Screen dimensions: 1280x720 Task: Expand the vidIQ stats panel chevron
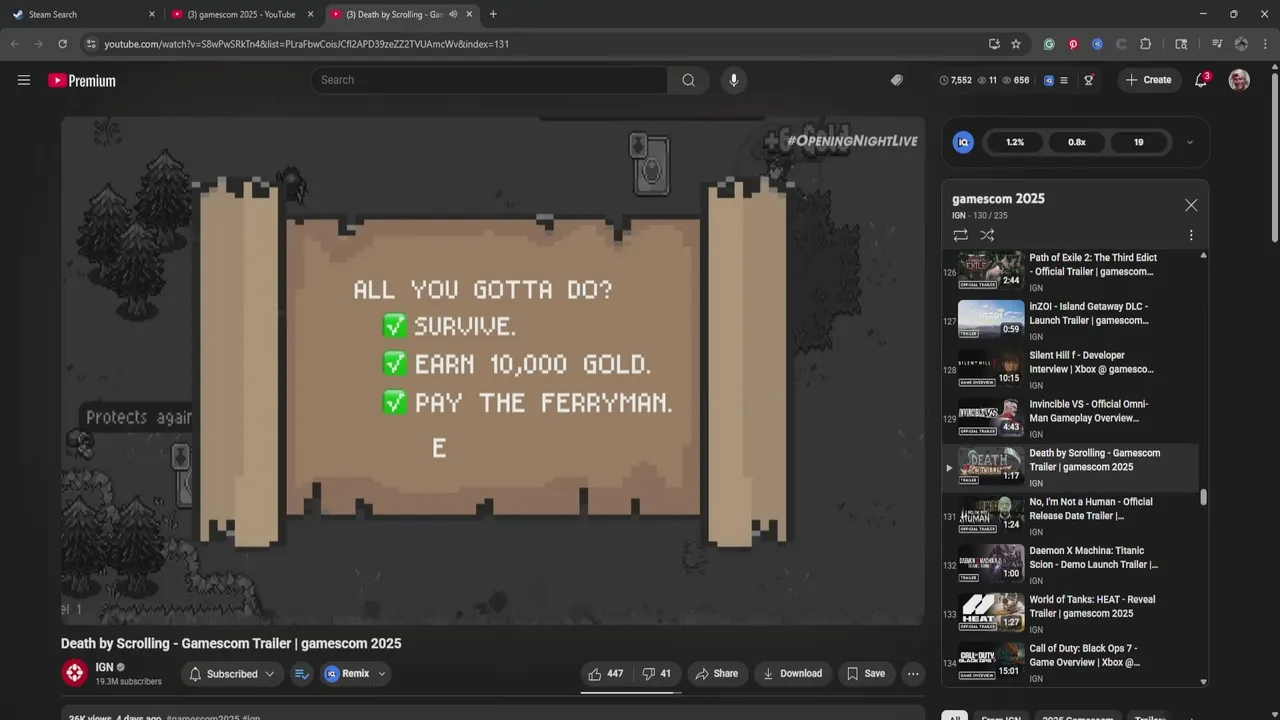1190,142
